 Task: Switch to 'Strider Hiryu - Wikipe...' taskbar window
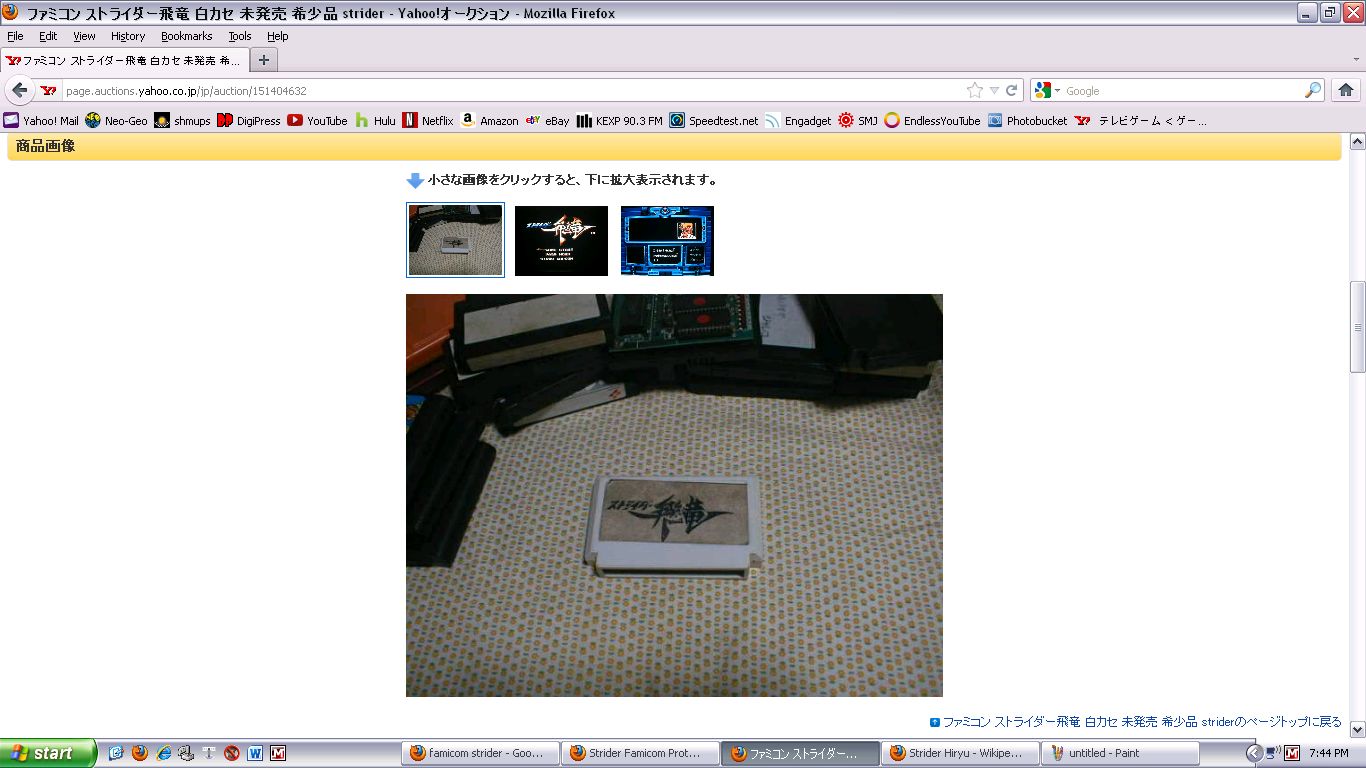[x=959, y=753]
